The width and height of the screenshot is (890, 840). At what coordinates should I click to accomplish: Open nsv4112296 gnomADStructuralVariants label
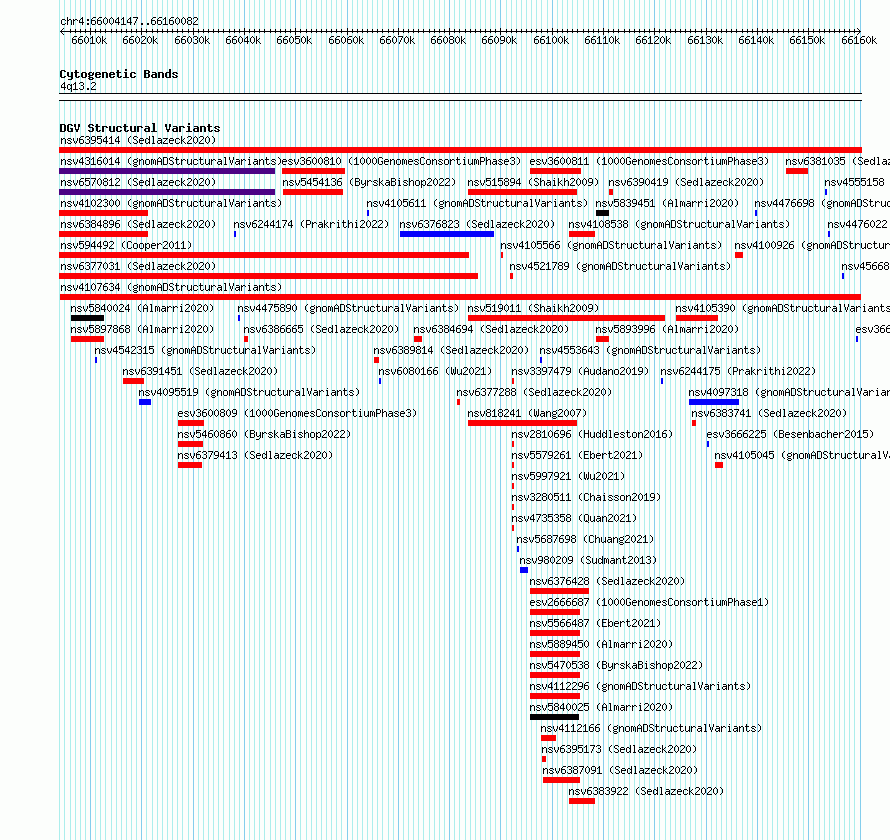[x=640, y=686]
